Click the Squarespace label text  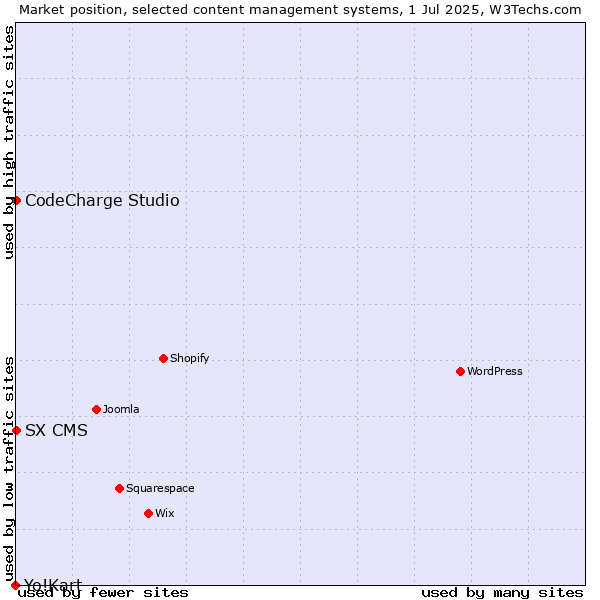click(160, 489)
